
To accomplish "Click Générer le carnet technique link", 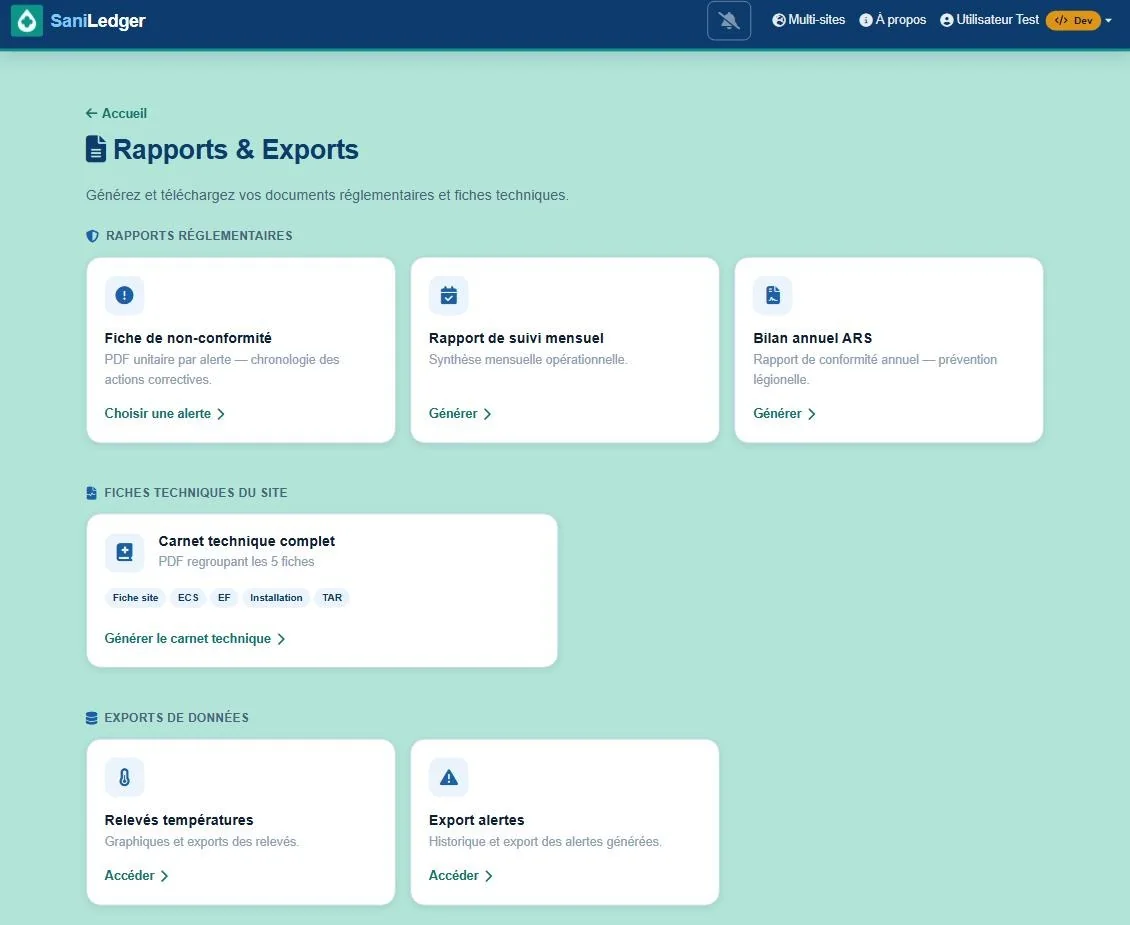I will [x=195, y=639].
